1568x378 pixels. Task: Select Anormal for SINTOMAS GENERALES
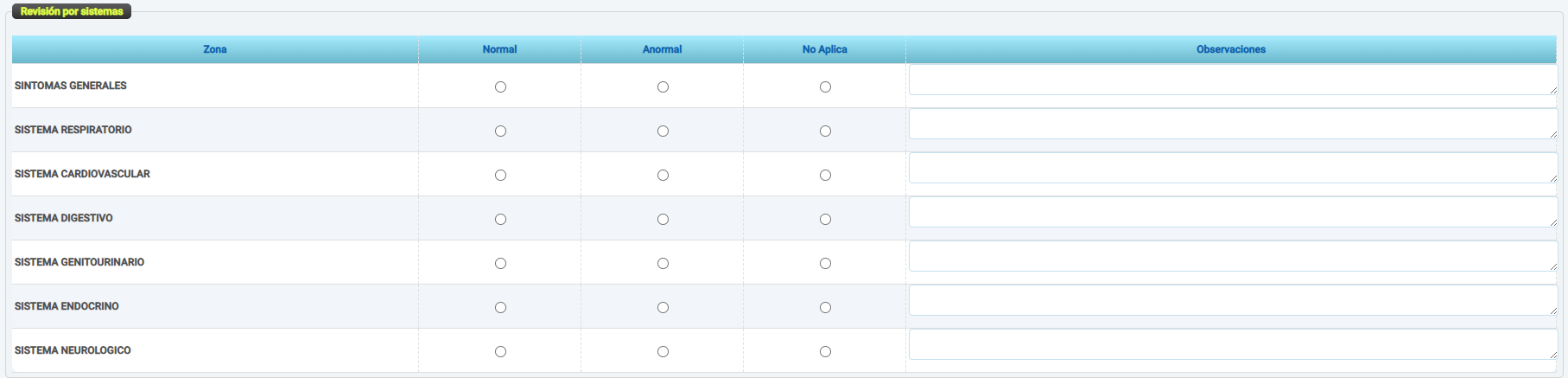point(663,87)
